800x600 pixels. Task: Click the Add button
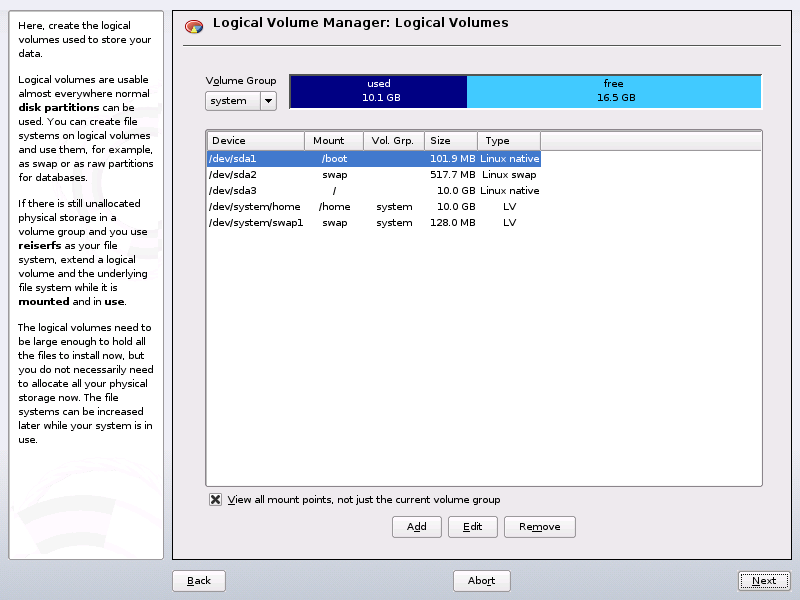point(416,527)
